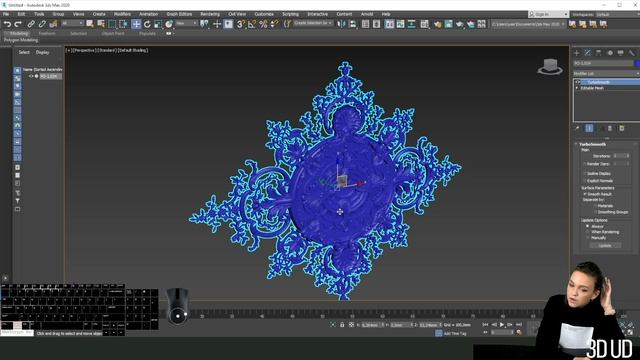This screenshot has height=360, width=640.
Task: Open Render Setup icon
Action: coord(438,24)
